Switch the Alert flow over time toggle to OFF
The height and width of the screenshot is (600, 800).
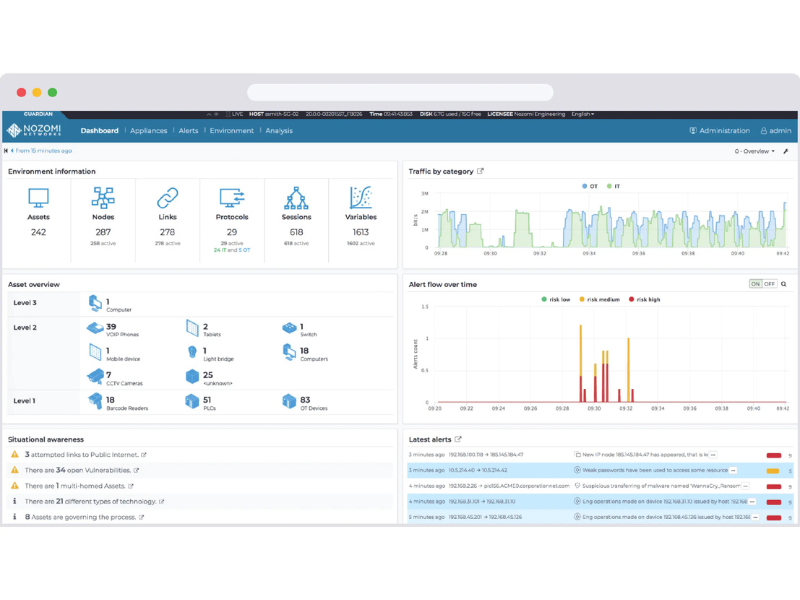768,284
